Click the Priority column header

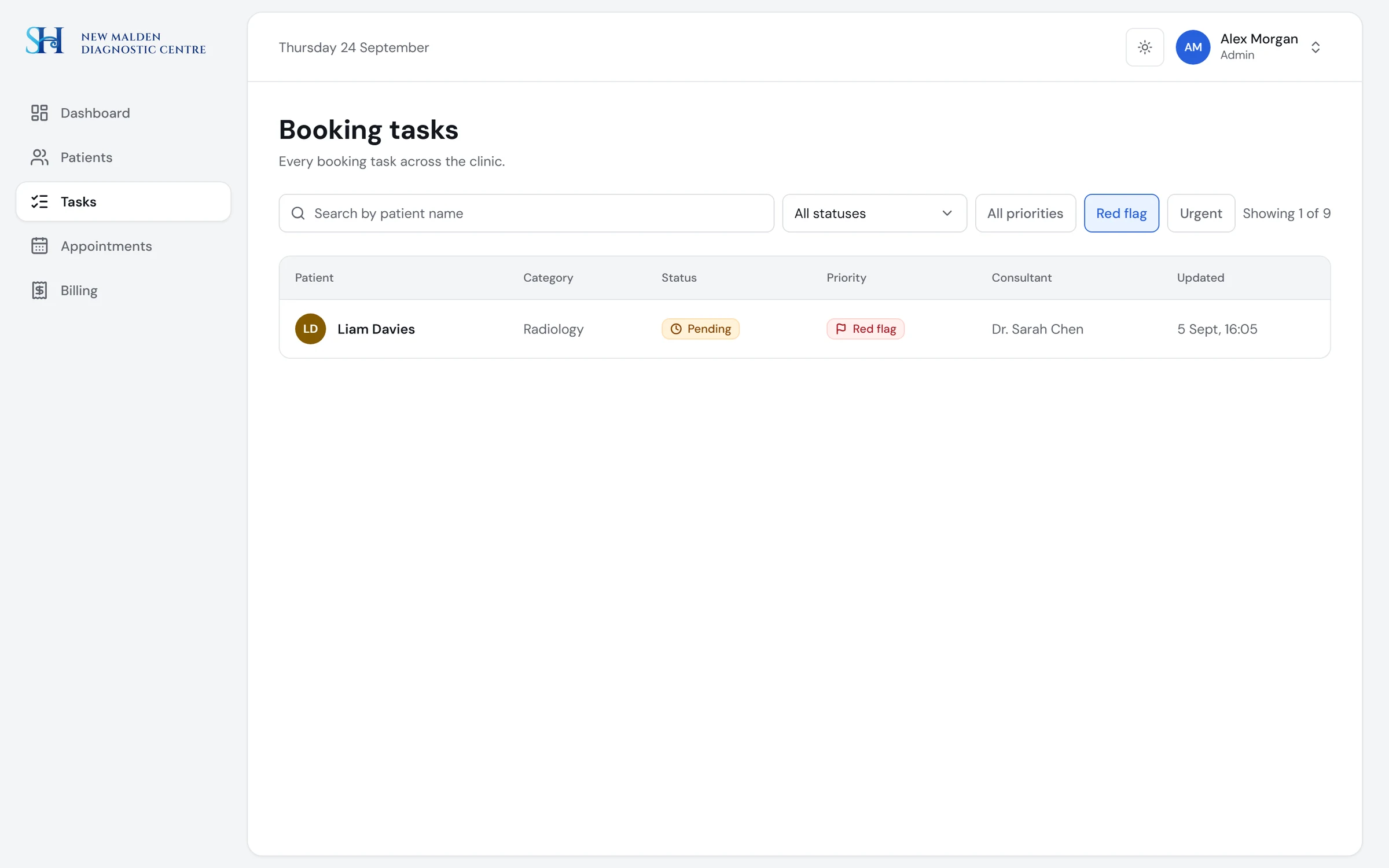point(846,278)
